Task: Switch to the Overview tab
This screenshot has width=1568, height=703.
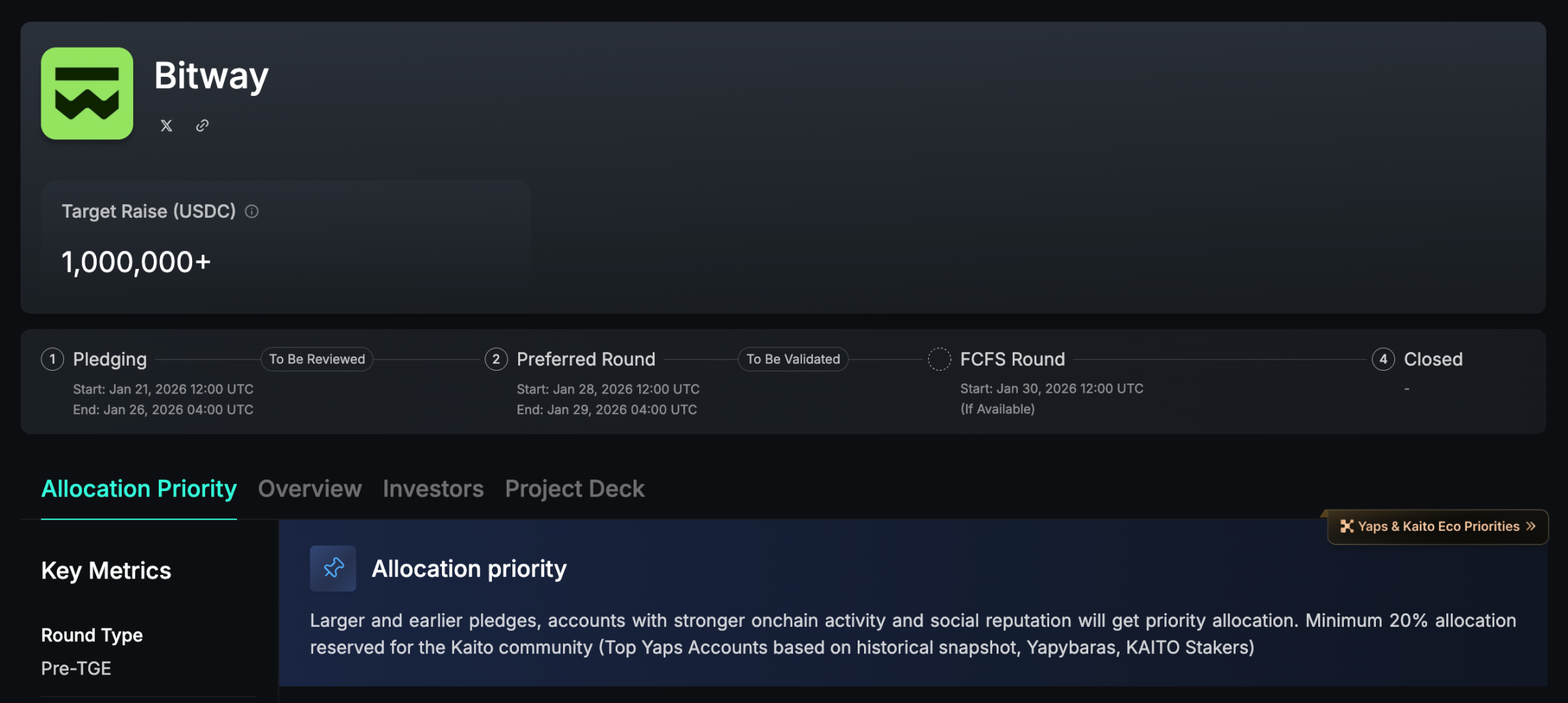Action: click(310, 489)
